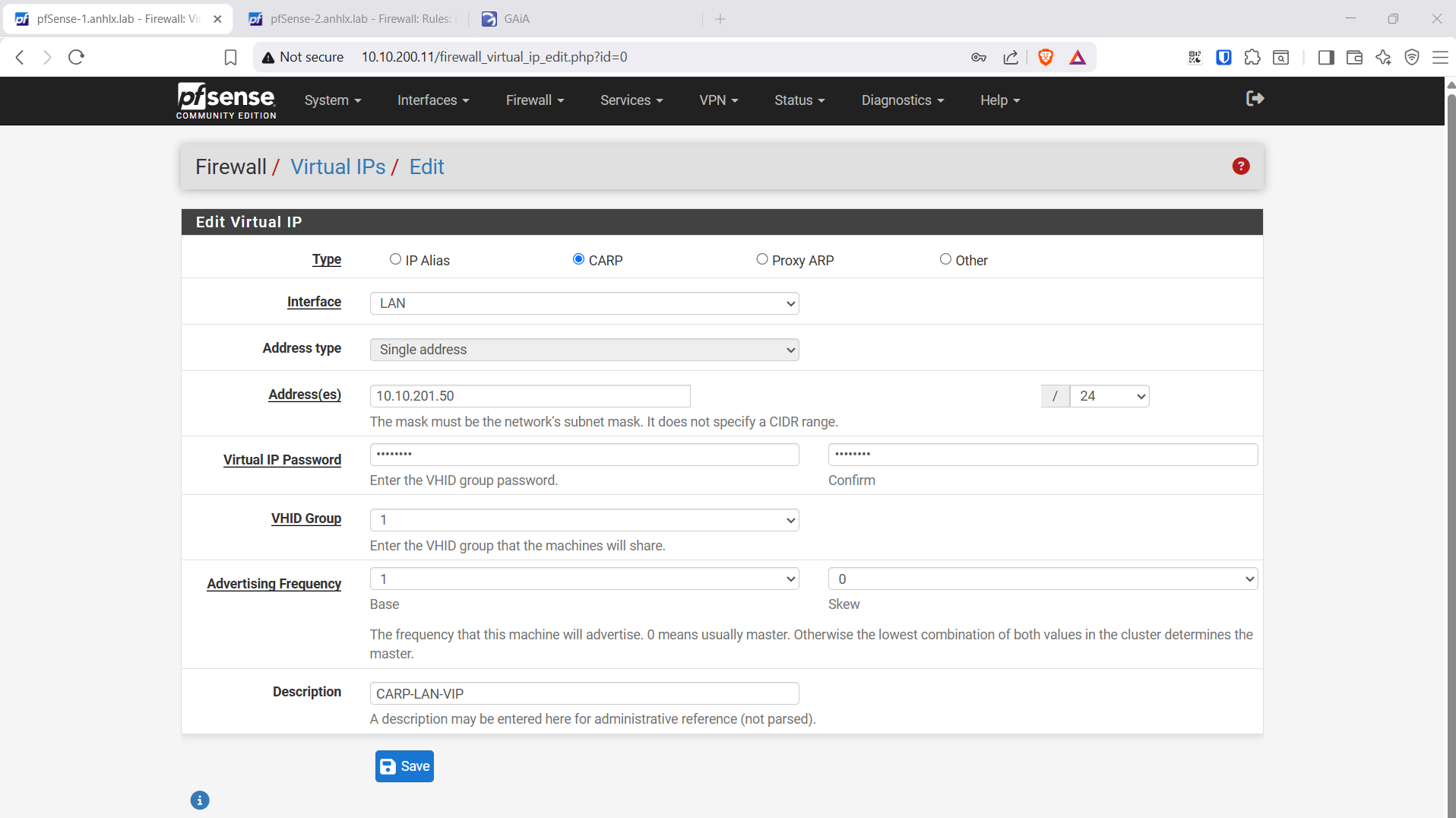Close the pfSense-1 tab

217,19
